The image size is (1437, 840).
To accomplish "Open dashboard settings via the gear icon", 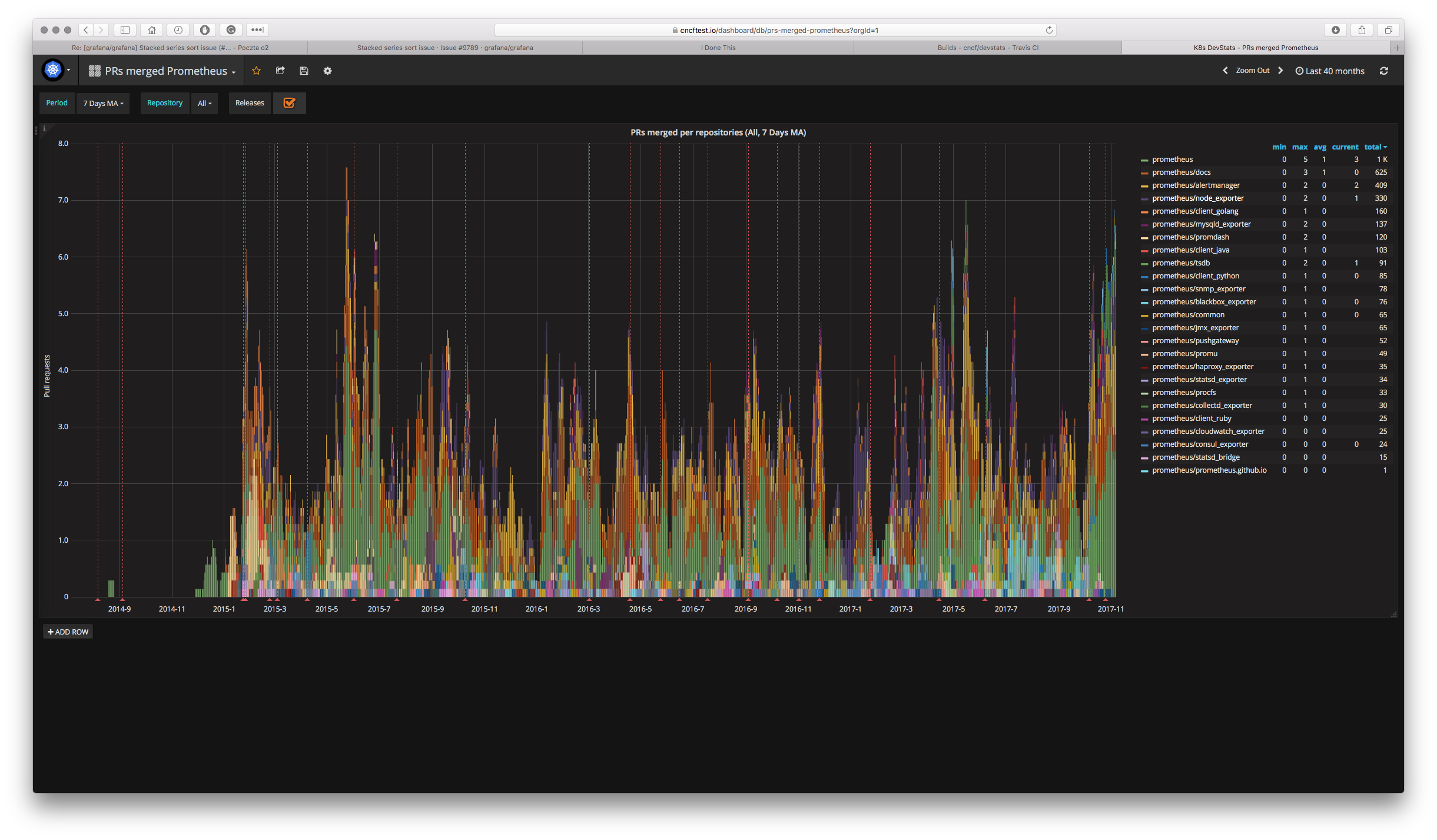I will point(327,71).
